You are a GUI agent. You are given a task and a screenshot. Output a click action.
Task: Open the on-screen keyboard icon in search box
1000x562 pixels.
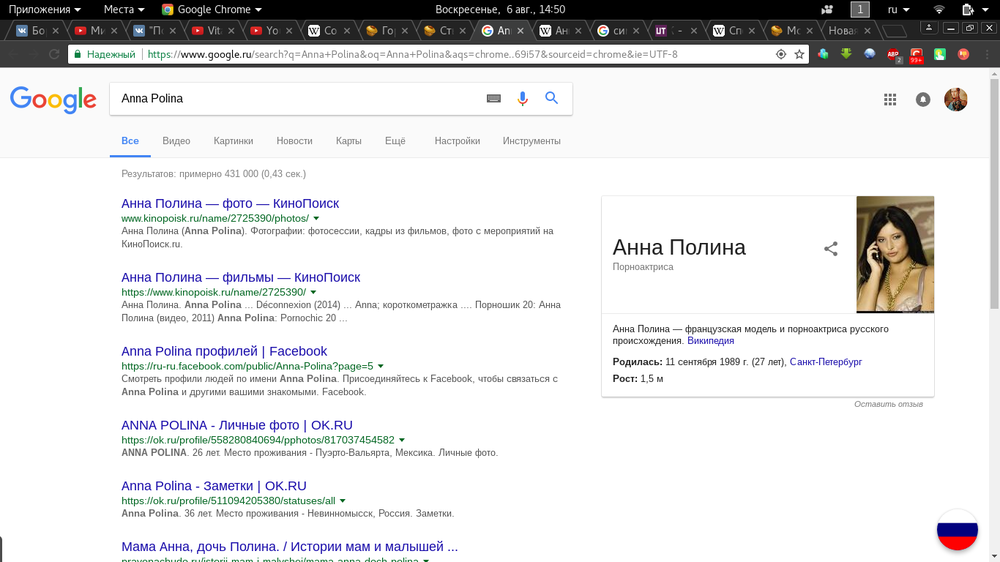point(494,98)
